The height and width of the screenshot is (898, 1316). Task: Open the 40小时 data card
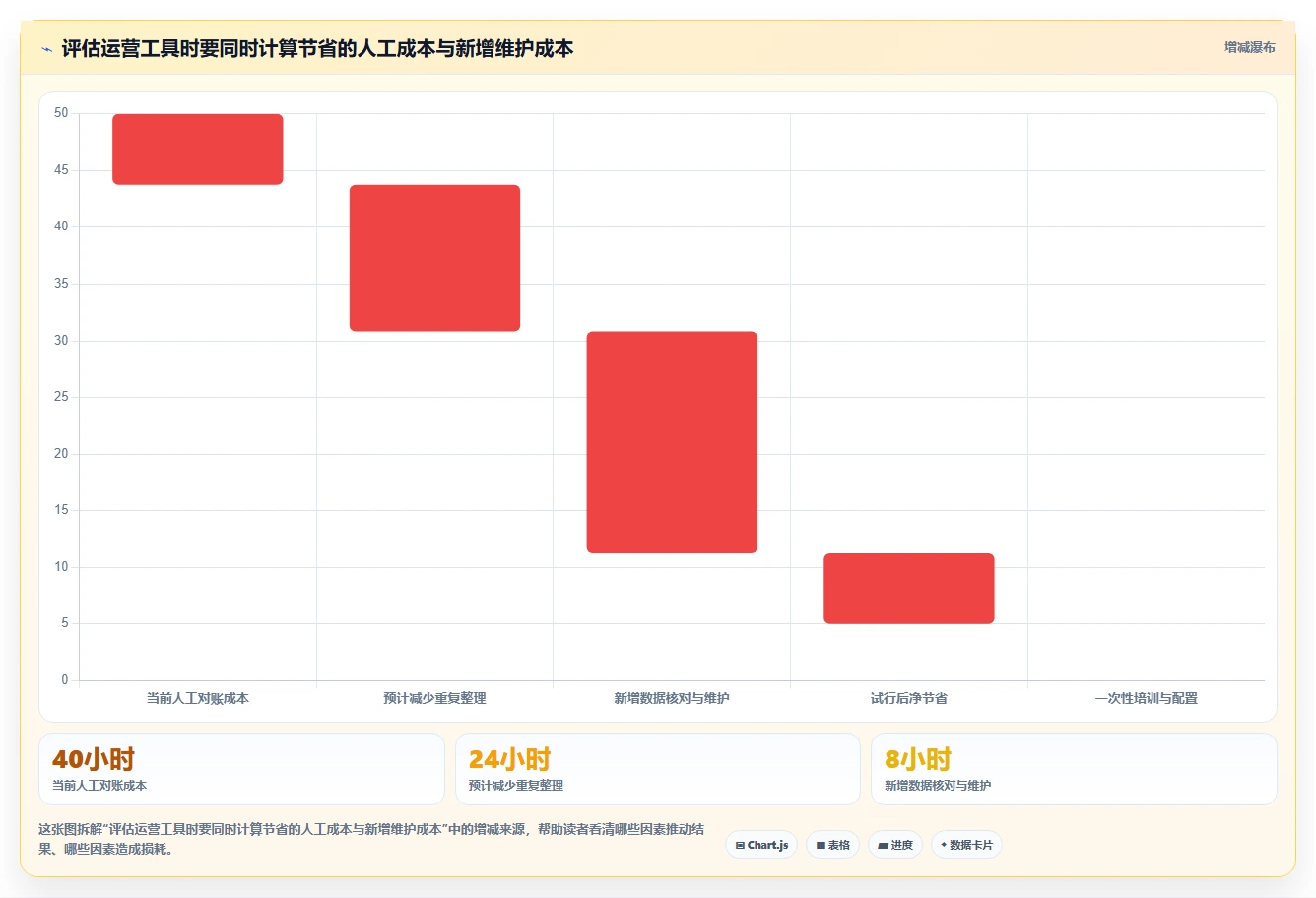click(241, 769)
